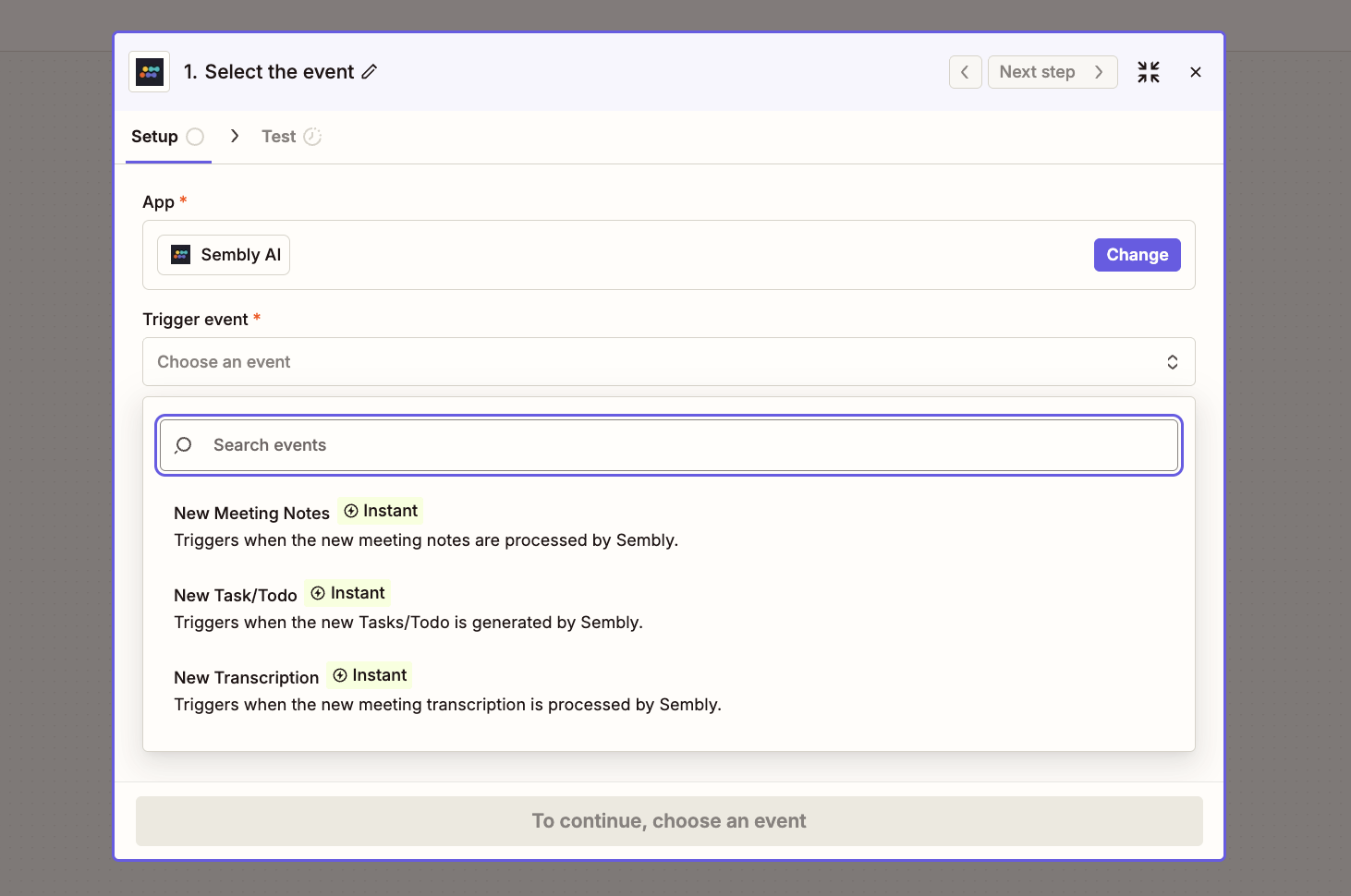This screenshot has height=896, width=1351.
Task: Click the step title 'Select the event'
Action: pyautogui.click(x=279, y=72)
